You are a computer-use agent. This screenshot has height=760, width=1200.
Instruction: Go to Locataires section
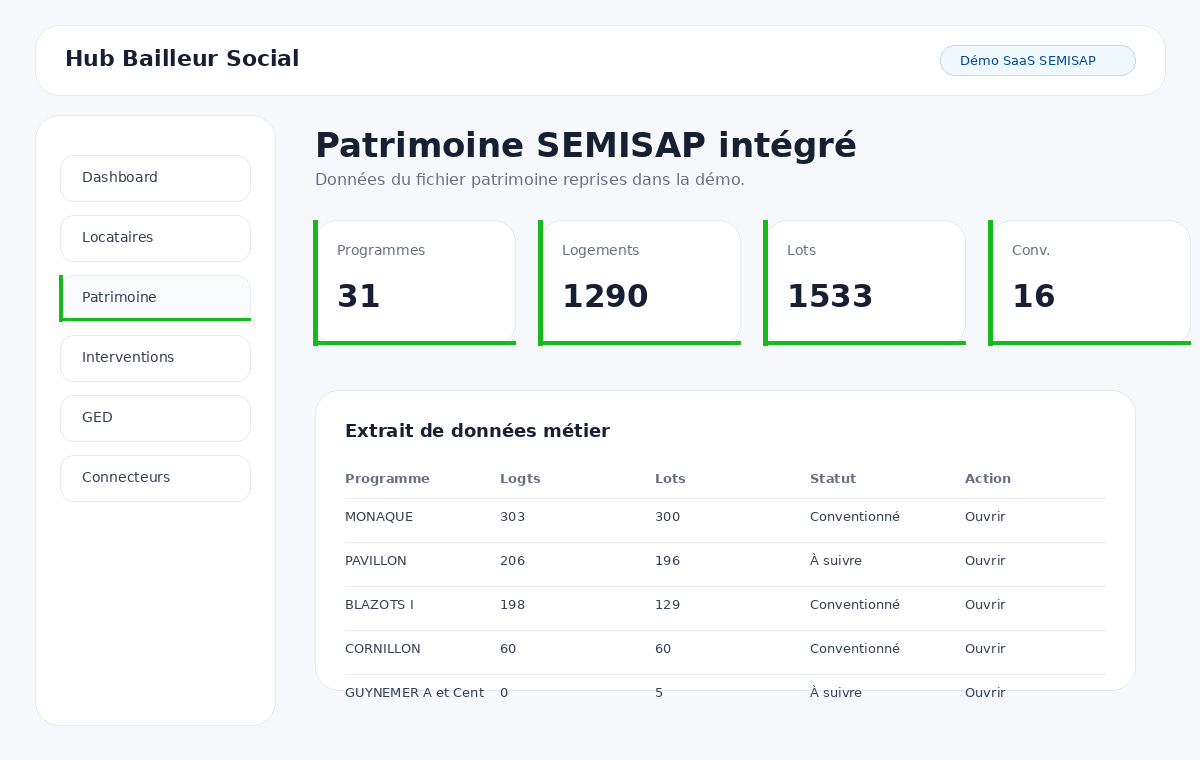[x=155, y=238]
